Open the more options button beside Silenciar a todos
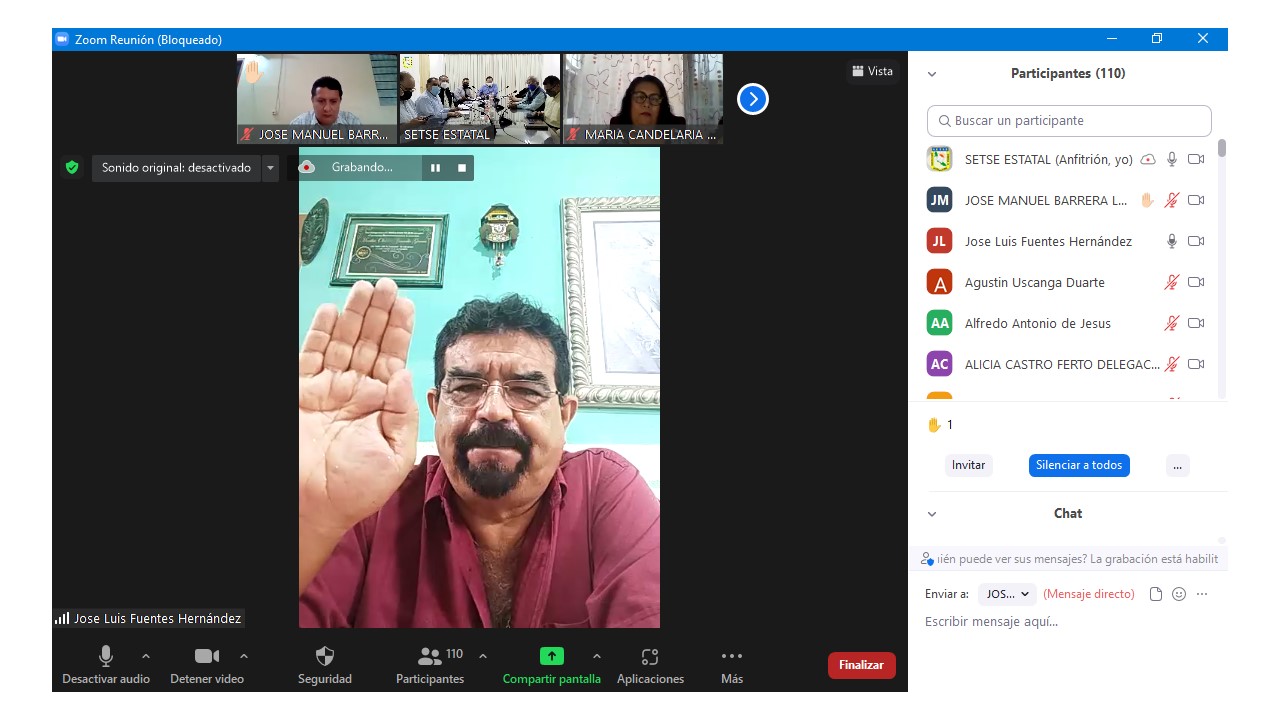The width and height of the screenshot is (1280, 720). [x=1177, y=465]
